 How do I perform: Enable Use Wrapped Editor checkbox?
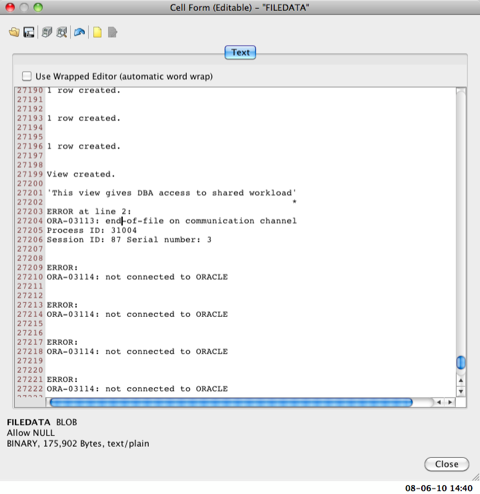click(x=27, y=76)
